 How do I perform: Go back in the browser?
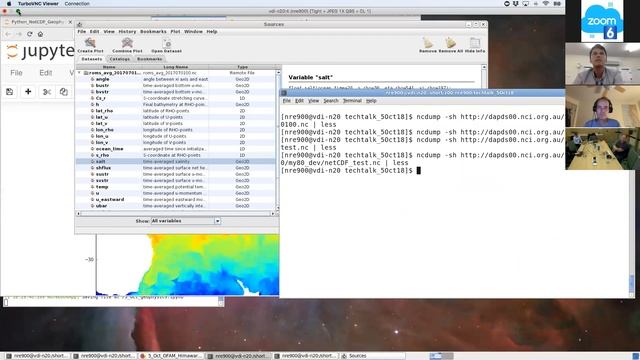click(x=8, y=34)
